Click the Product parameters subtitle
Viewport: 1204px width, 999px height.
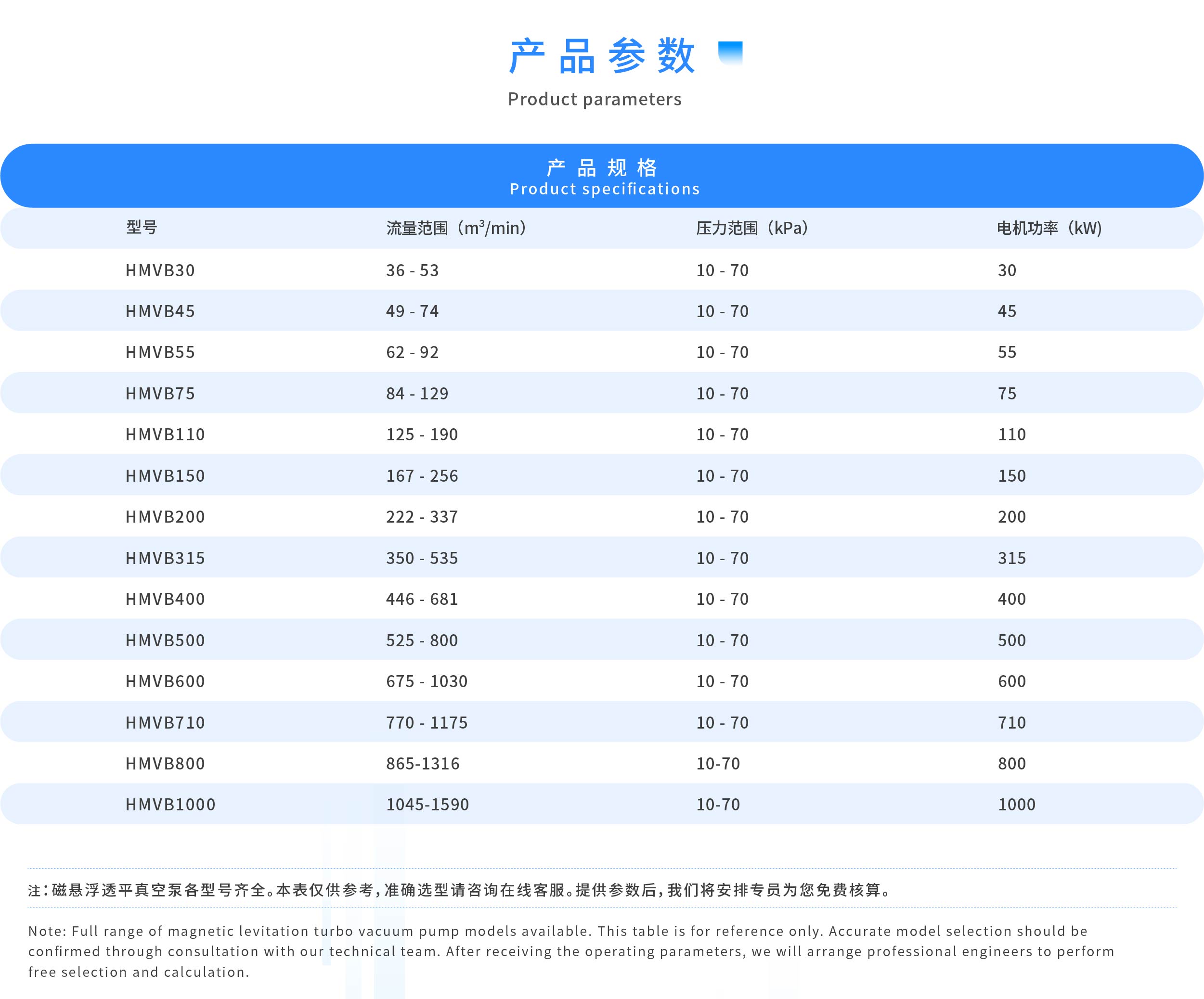pos(595,99)
